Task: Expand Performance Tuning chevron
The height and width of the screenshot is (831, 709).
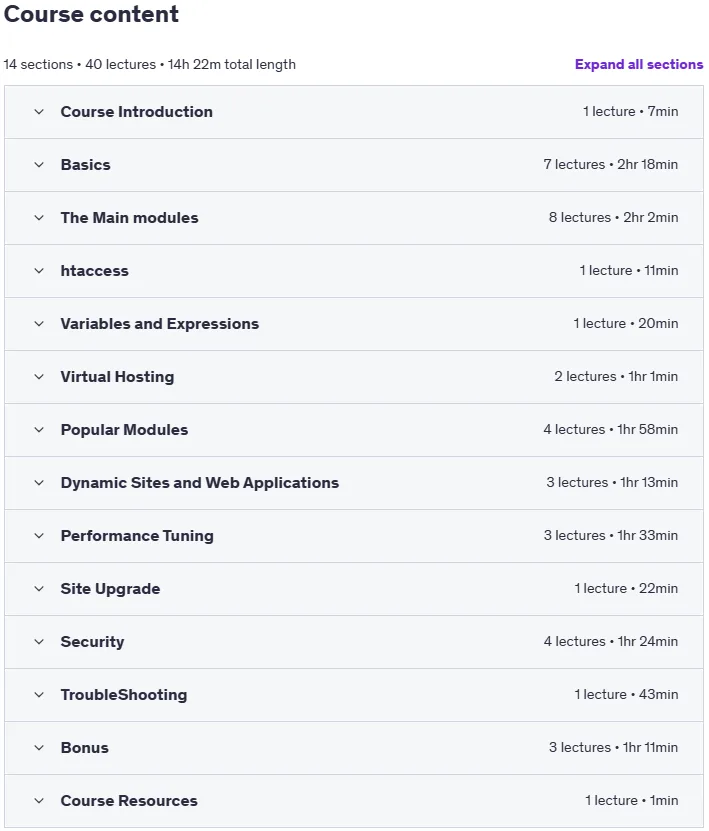Action: coord(39,536)
